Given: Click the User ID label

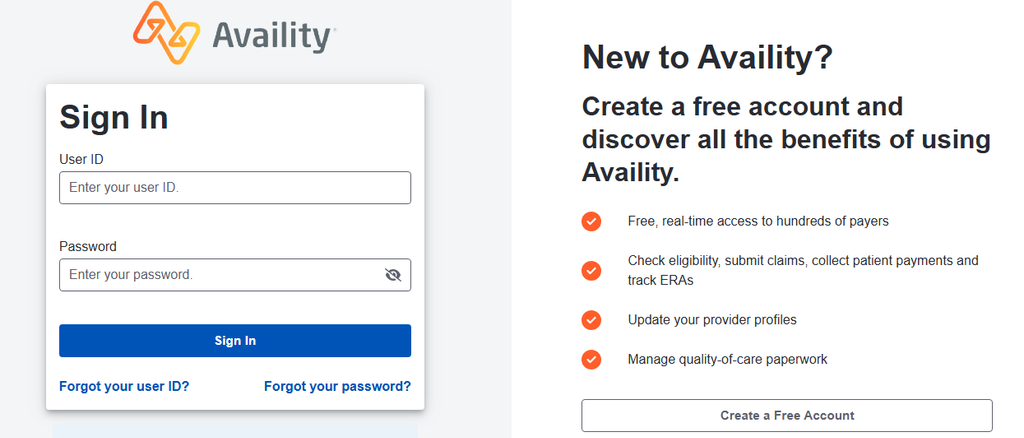Looking at the screenshot, I should click(x=82, y=159).
